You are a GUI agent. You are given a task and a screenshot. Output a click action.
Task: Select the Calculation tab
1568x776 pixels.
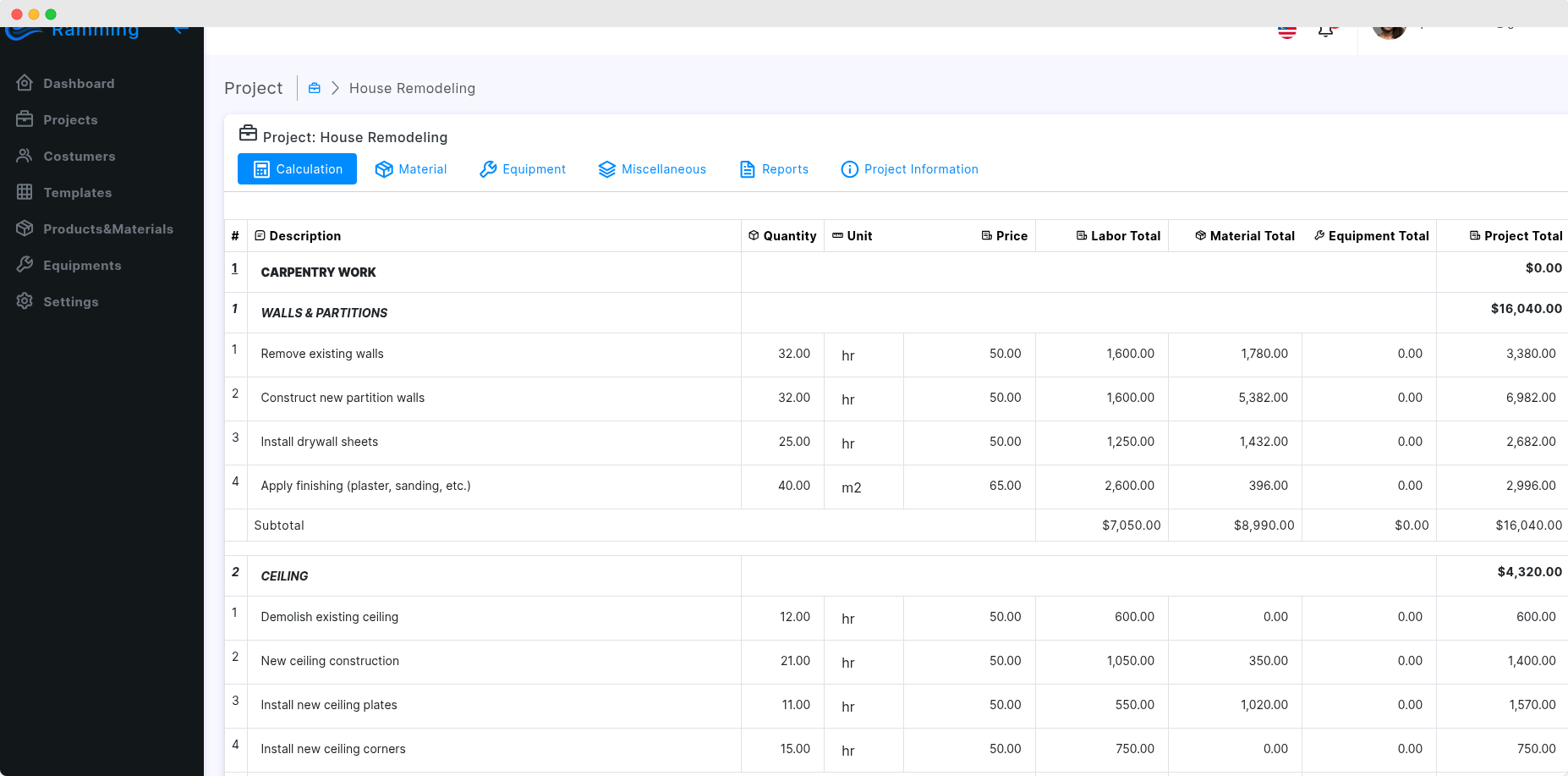click(x=297, y=169)
